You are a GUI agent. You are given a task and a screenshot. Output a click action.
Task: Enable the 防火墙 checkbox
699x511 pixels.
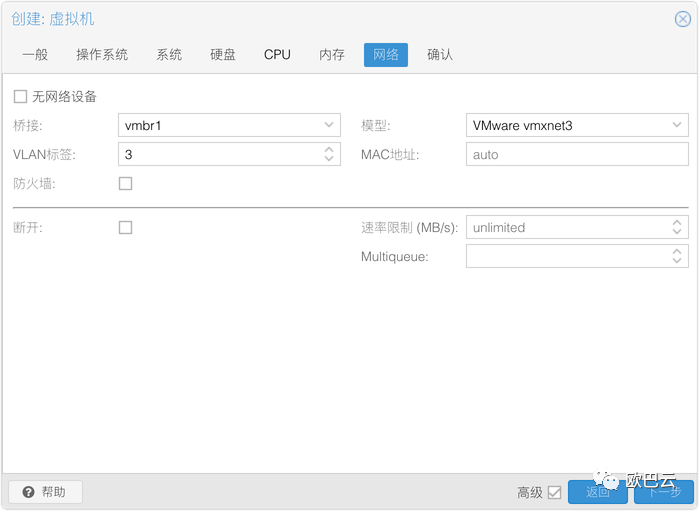[126, 183]
